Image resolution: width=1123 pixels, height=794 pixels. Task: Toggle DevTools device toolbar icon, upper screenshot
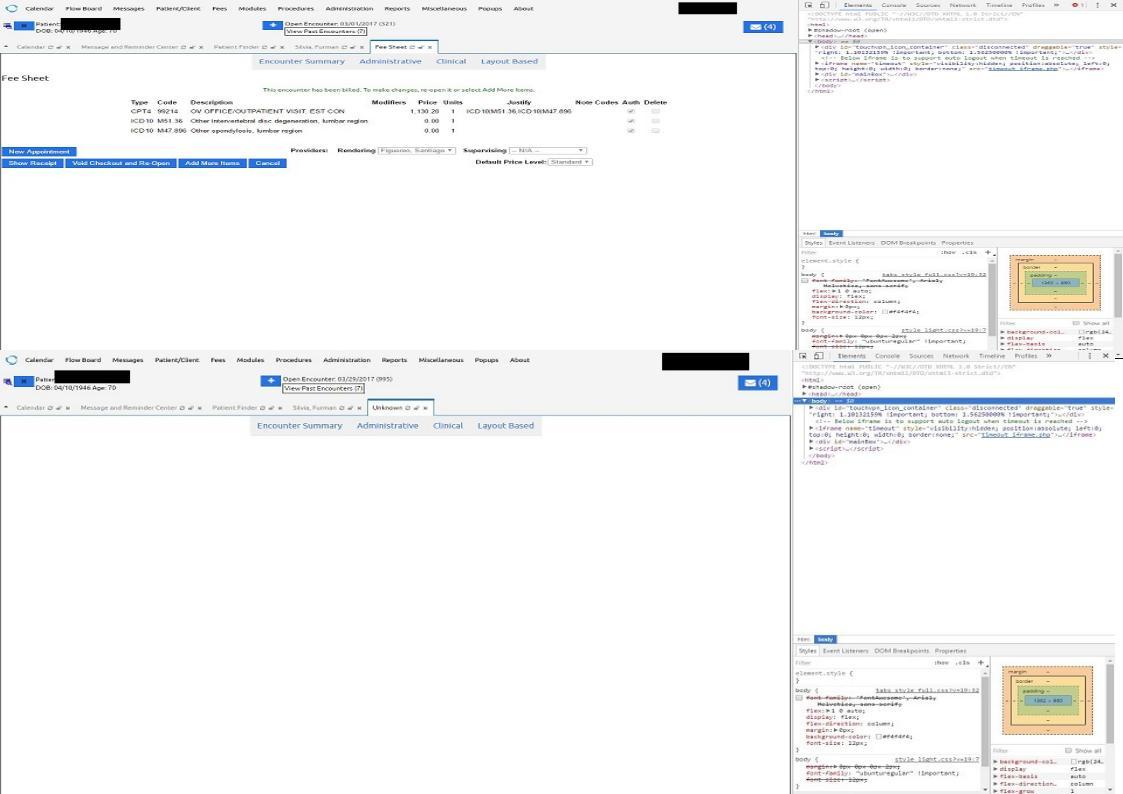(824, 5)
